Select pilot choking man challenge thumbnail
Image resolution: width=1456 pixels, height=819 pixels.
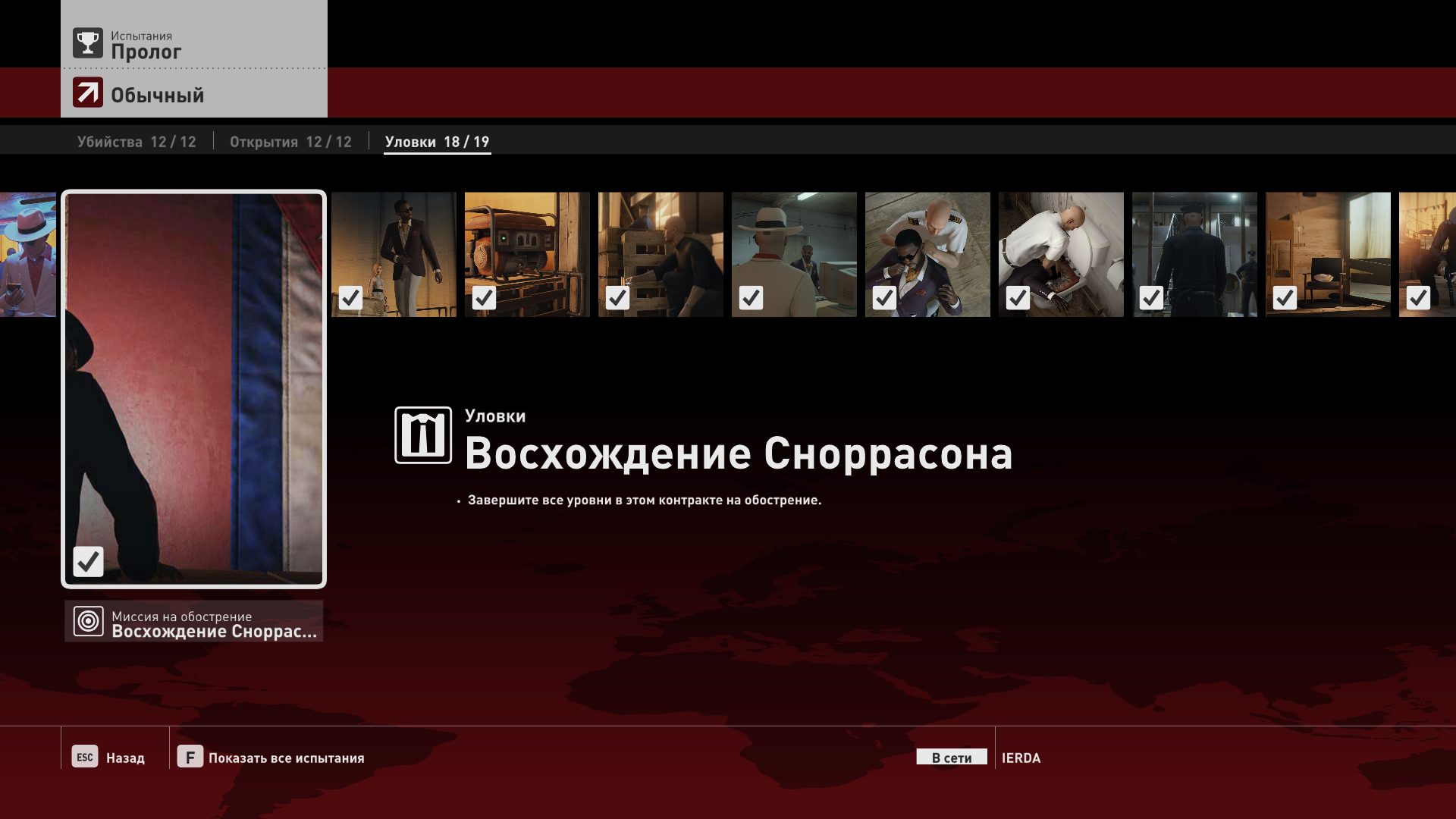click(x=927, y=254)
